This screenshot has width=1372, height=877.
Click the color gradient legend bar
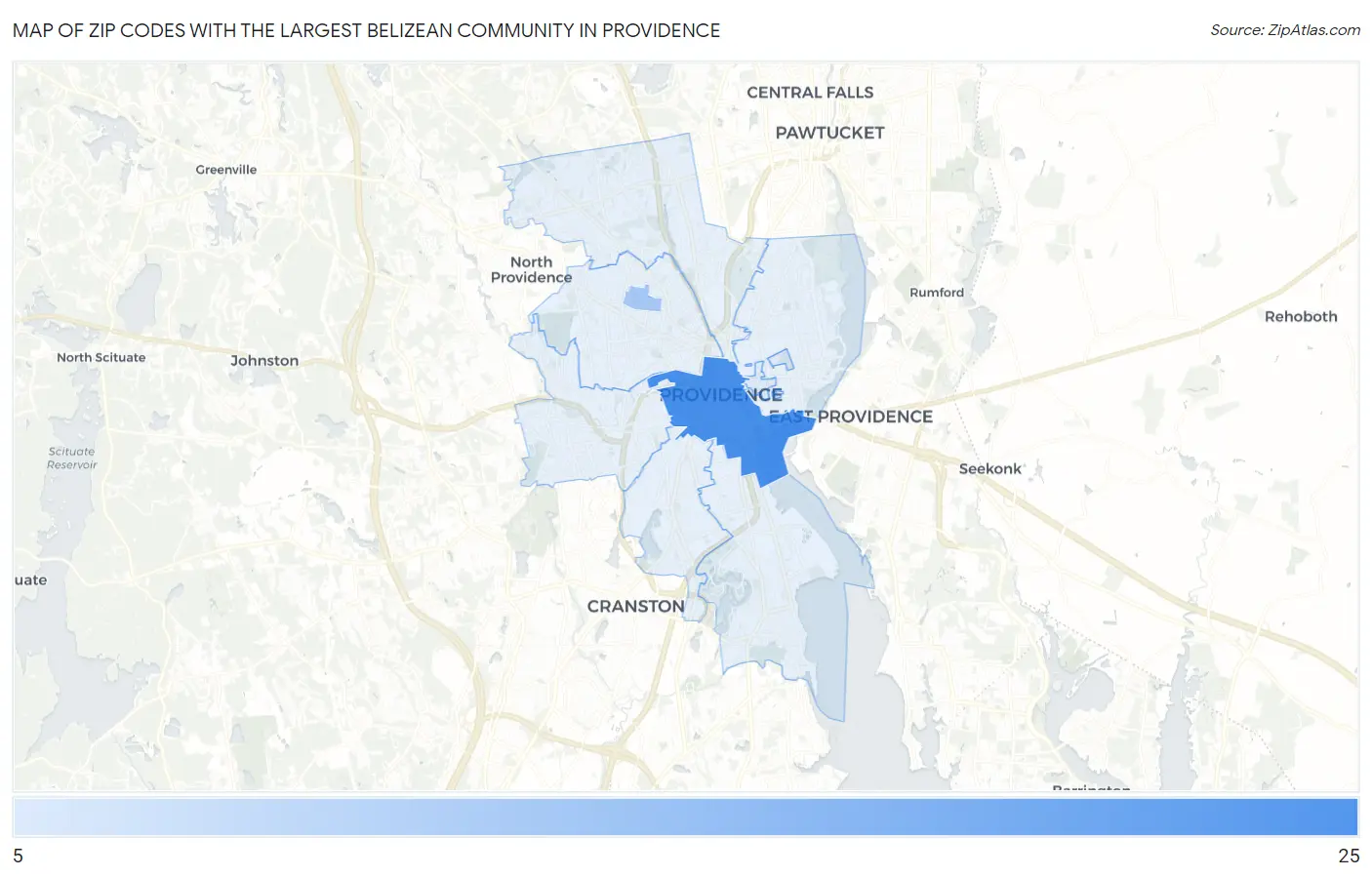pos(685,817)
